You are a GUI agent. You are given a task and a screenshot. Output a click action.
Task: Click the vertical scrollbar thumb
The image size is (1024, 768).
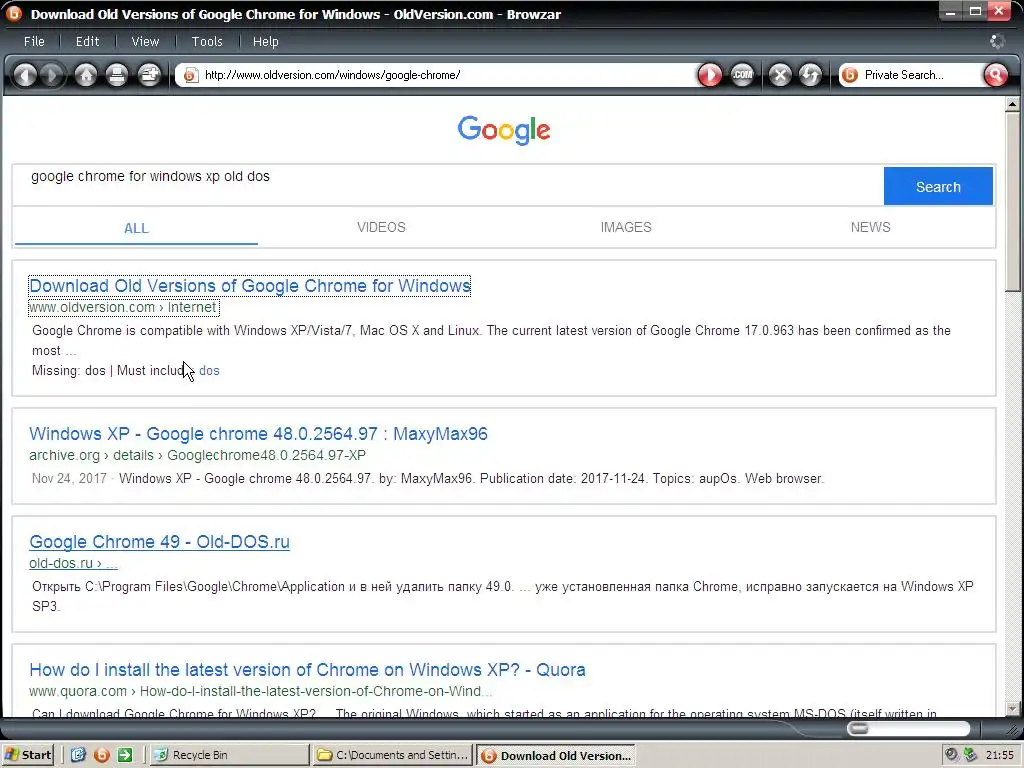point(1012,202)
